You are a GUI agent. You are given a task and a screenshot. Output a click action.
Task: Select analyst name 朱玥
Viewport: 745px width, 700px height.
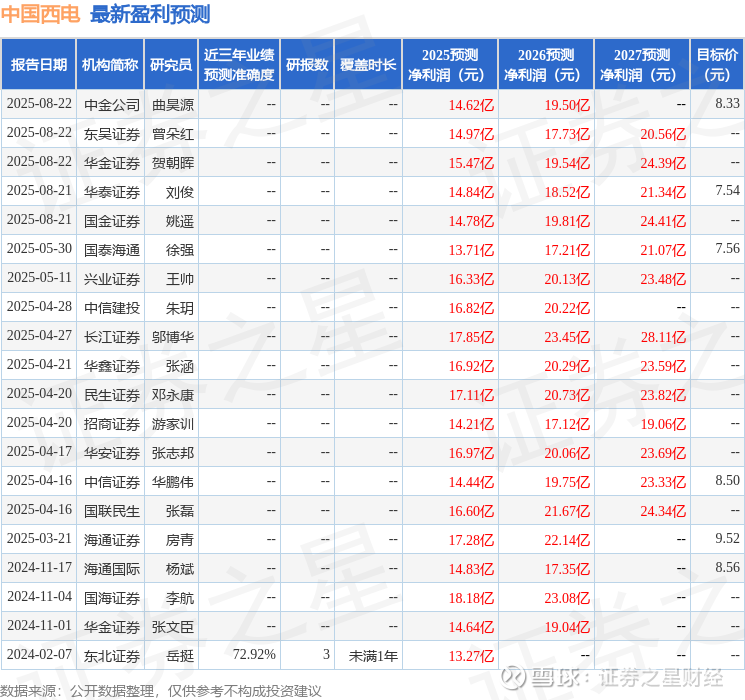pos(180,308)
